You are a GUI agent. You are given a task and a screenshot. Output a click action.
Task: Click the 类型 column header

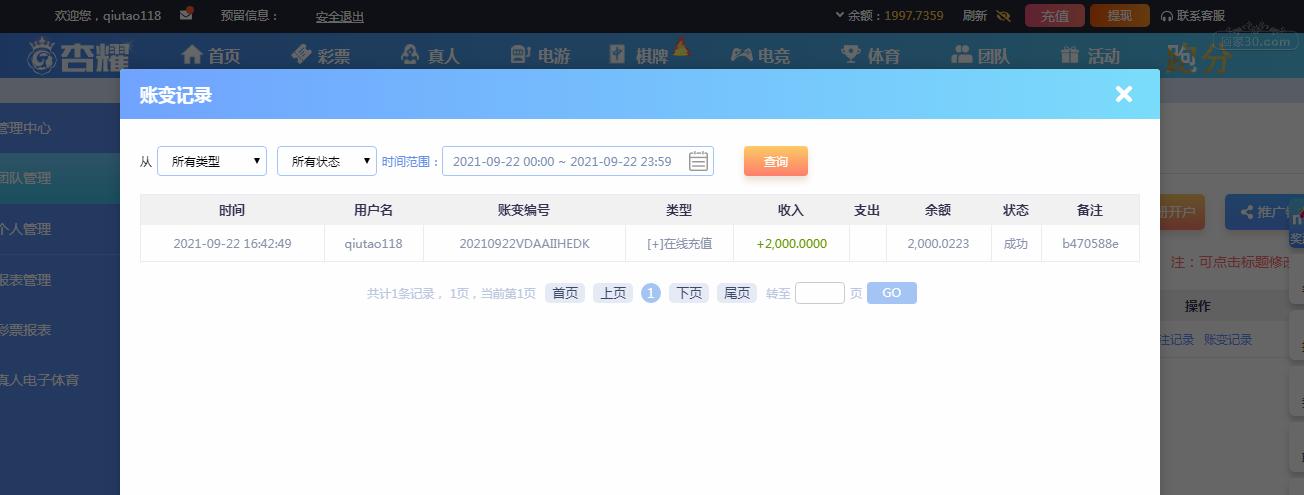(x=679, y=210)
